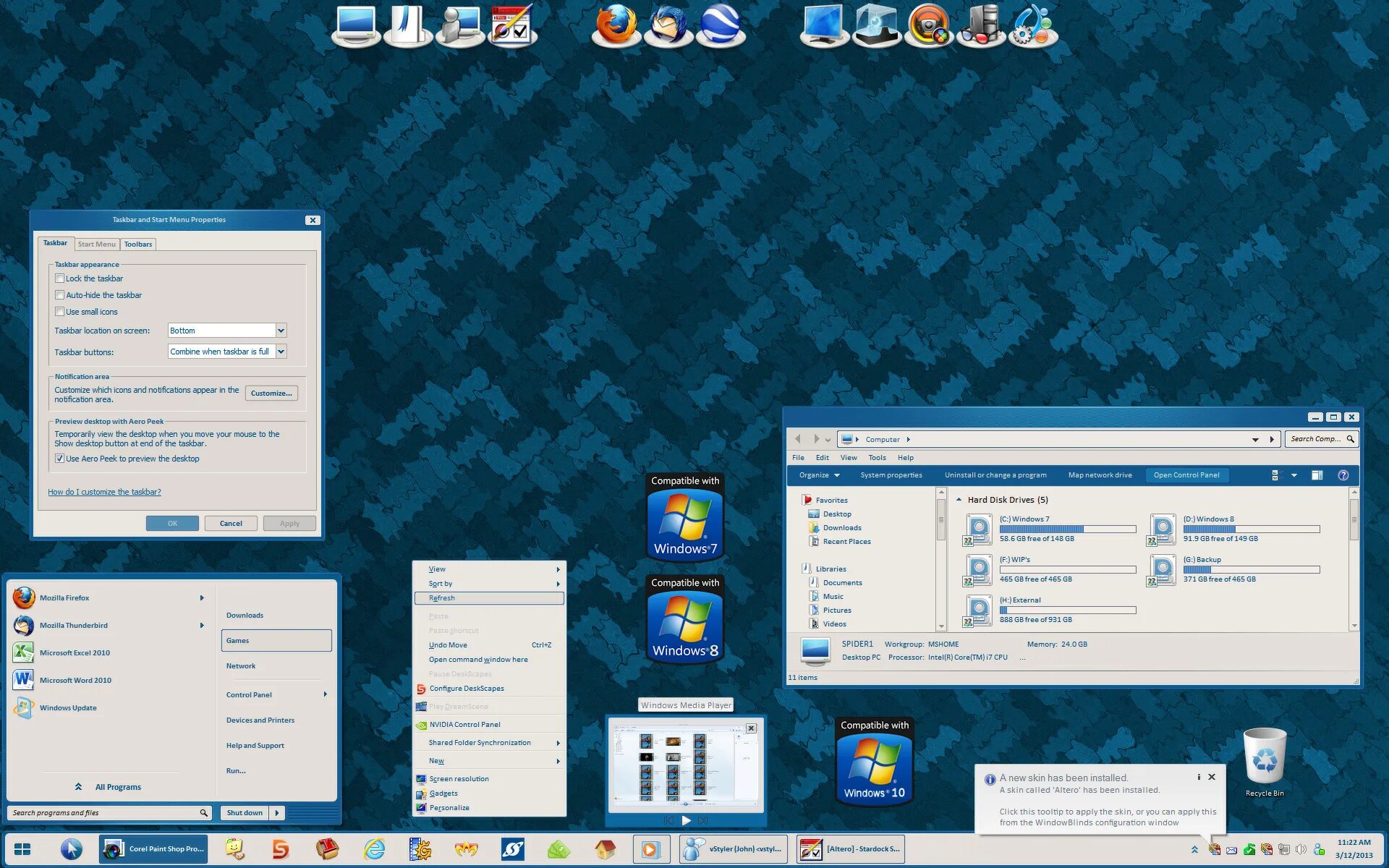The image size is (1389, 868).
Task: Click the Help question mark in Explorer toolbar
Action: (x=1343, y=475)
